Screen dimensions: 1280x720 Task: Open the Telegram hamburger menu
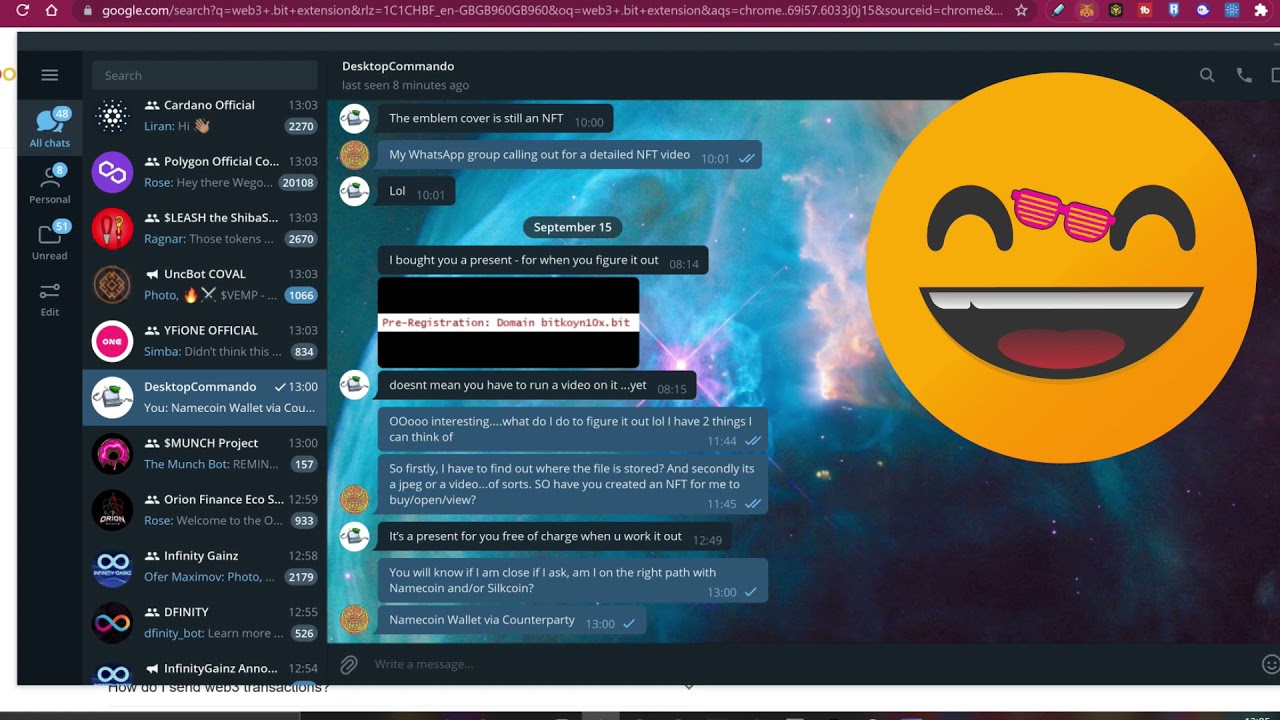click(x=49, y=75)
